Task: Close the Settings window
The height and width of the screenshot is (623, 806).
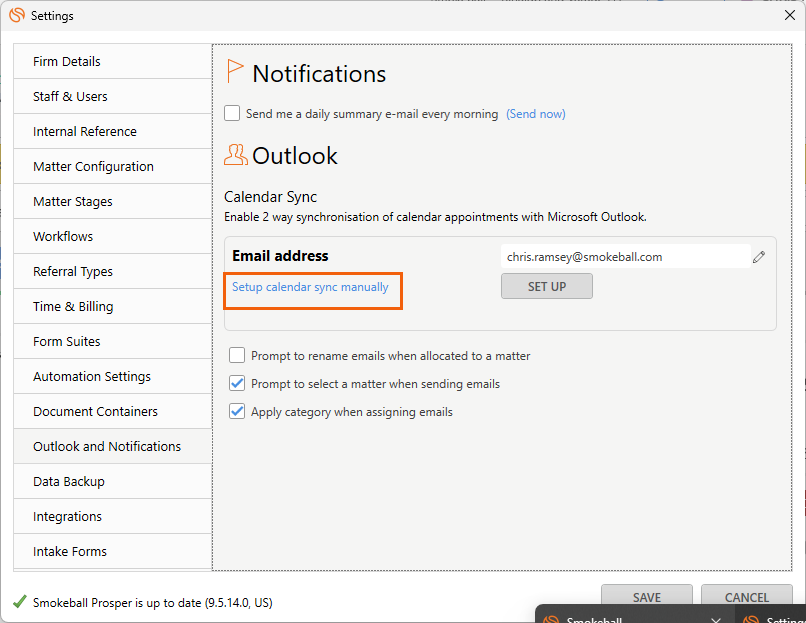Action: click(790, 15)
